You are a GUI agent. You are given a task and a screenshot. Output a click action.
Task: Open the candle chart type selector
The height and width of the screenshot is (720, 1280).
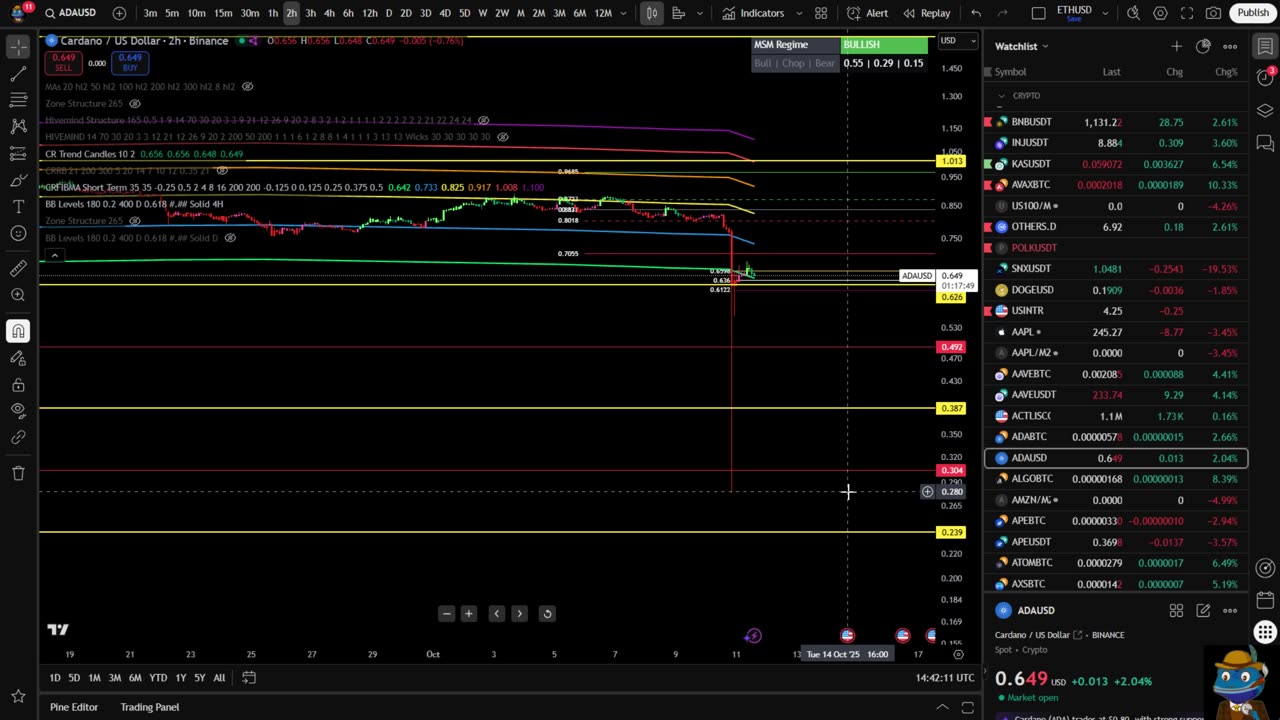(x=651, y=13)
